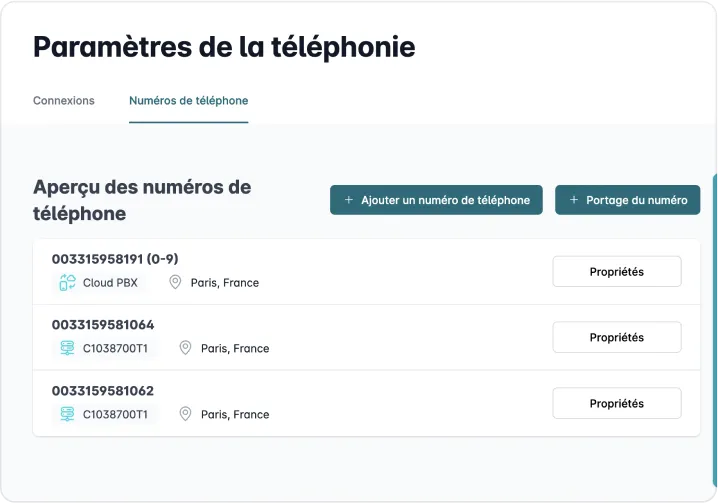Screen dimensions: 718x503
Task: Select the phone number 003315958191 (0-9)
Action: click(115, 259)
